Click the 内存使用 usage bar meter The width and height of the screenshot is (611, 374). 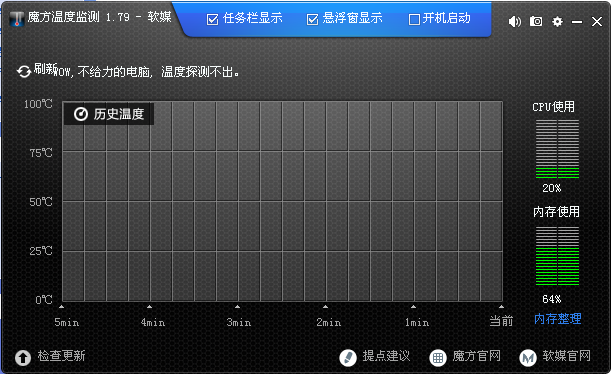[557, 256]
